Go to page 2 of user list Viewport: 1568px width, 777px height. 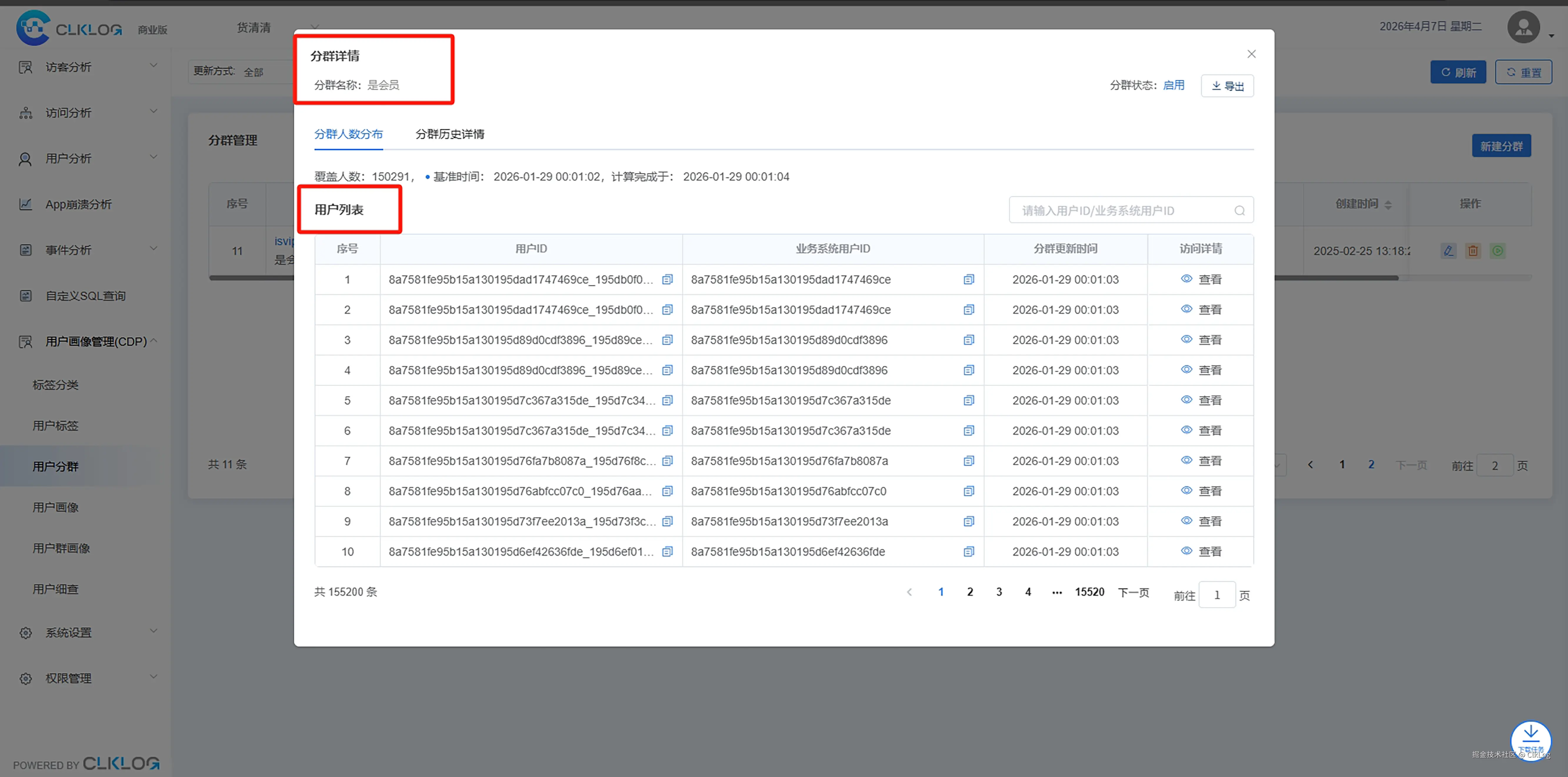click(970, 592)
